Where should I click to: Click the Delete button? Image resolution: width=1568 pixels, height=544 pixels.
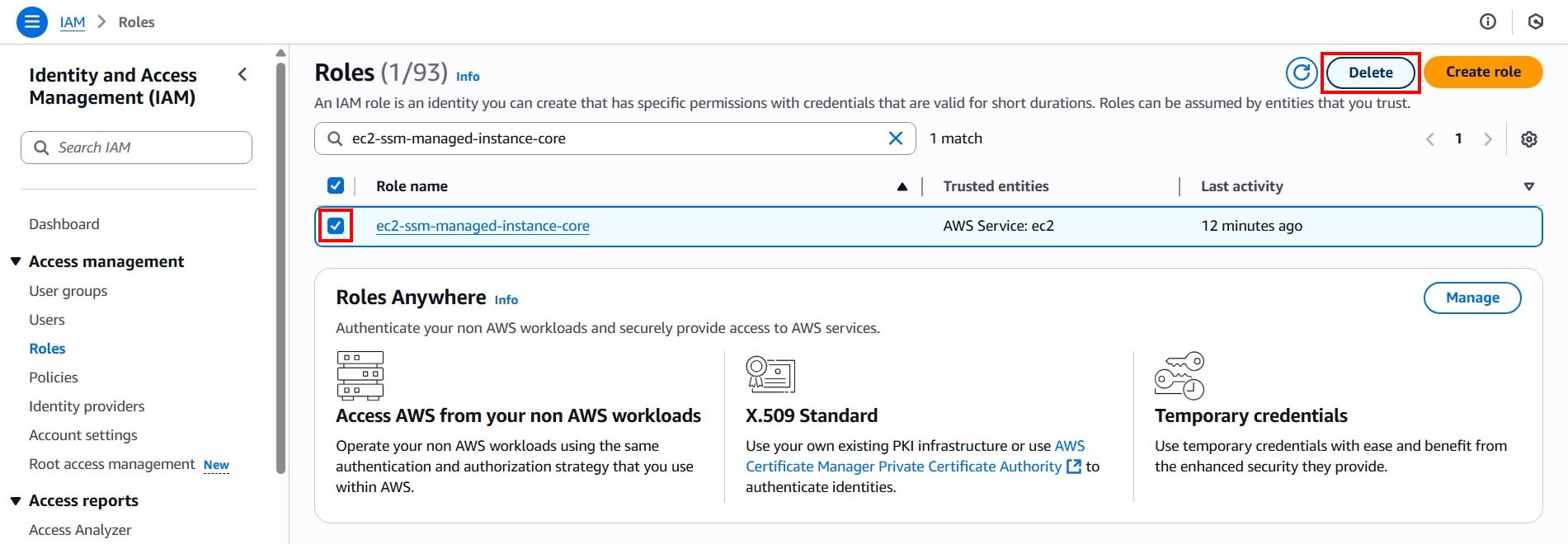(1371, 73)
